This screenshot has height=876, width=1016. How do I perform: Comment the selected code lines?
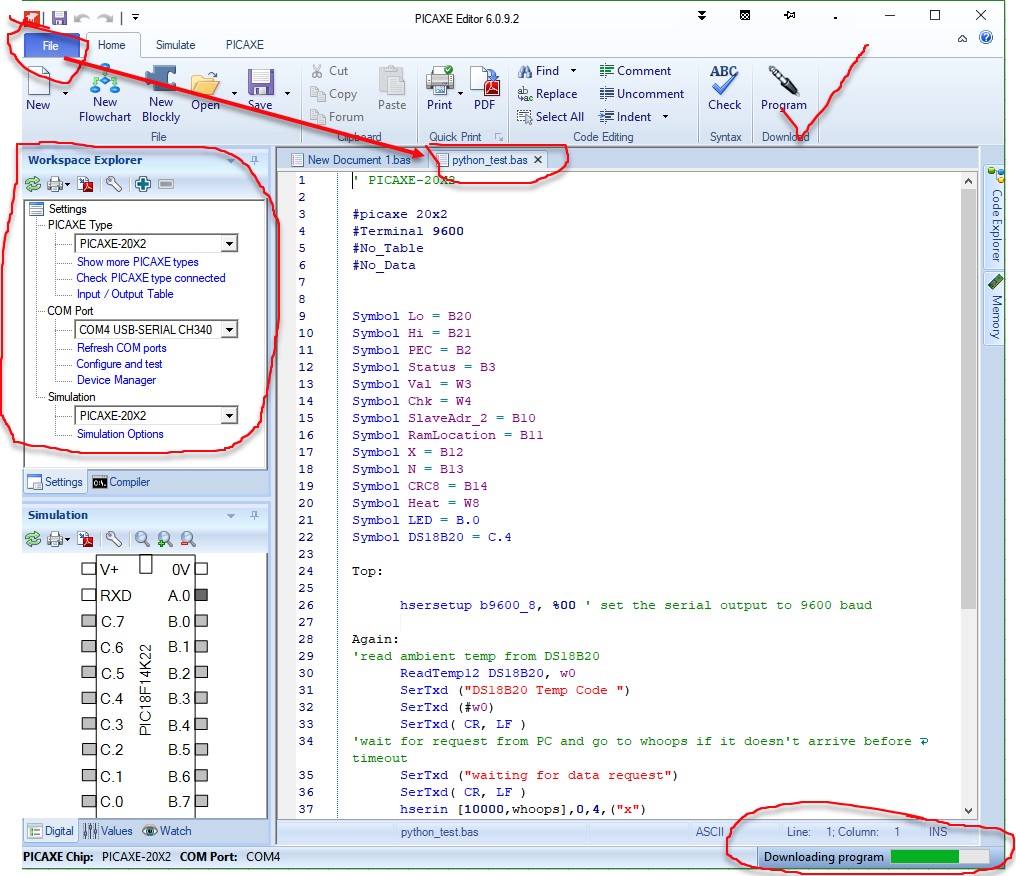[x=635, y=71]
